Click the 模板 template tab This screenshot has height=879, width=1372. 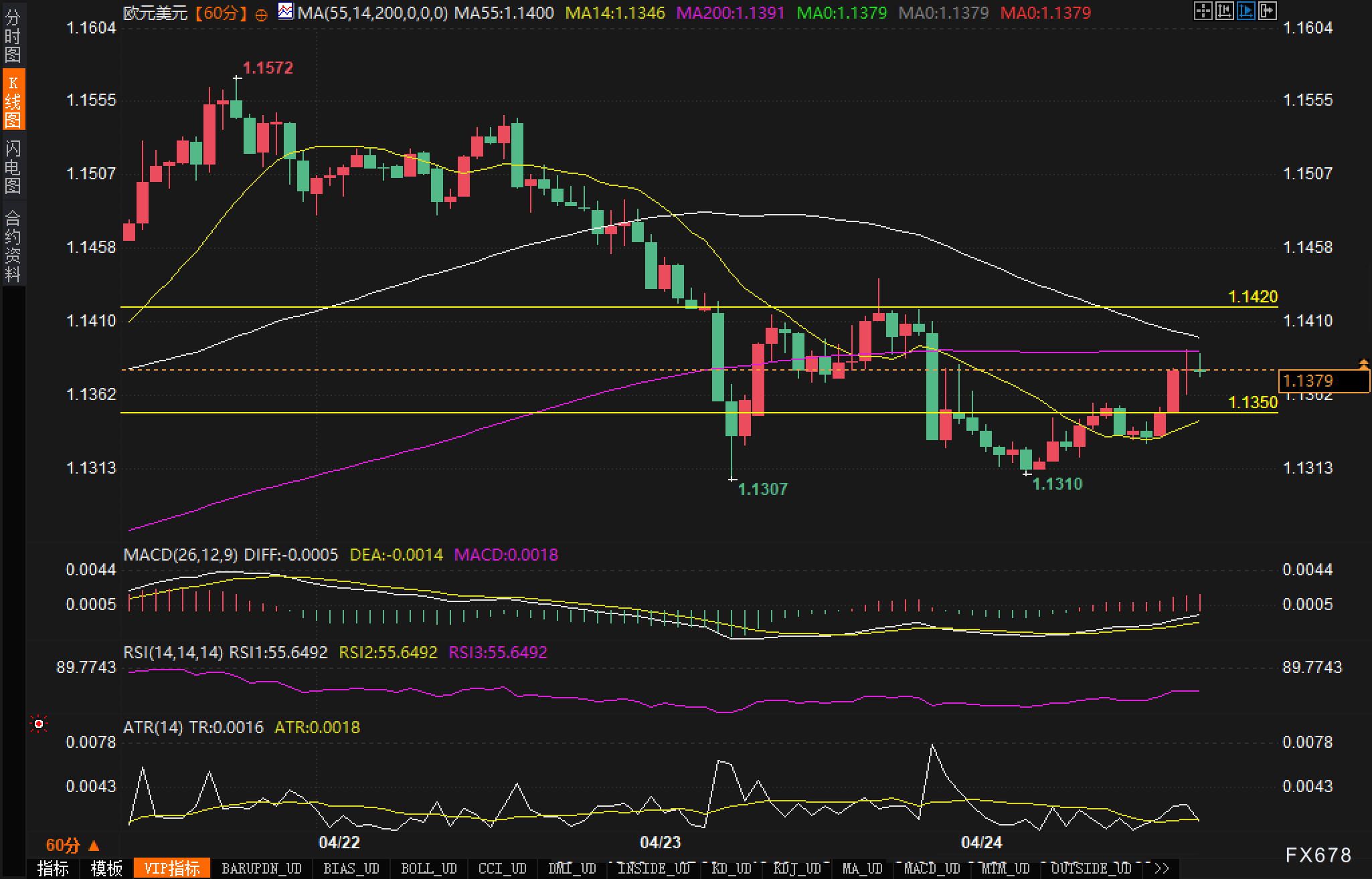tap(107, 869)
